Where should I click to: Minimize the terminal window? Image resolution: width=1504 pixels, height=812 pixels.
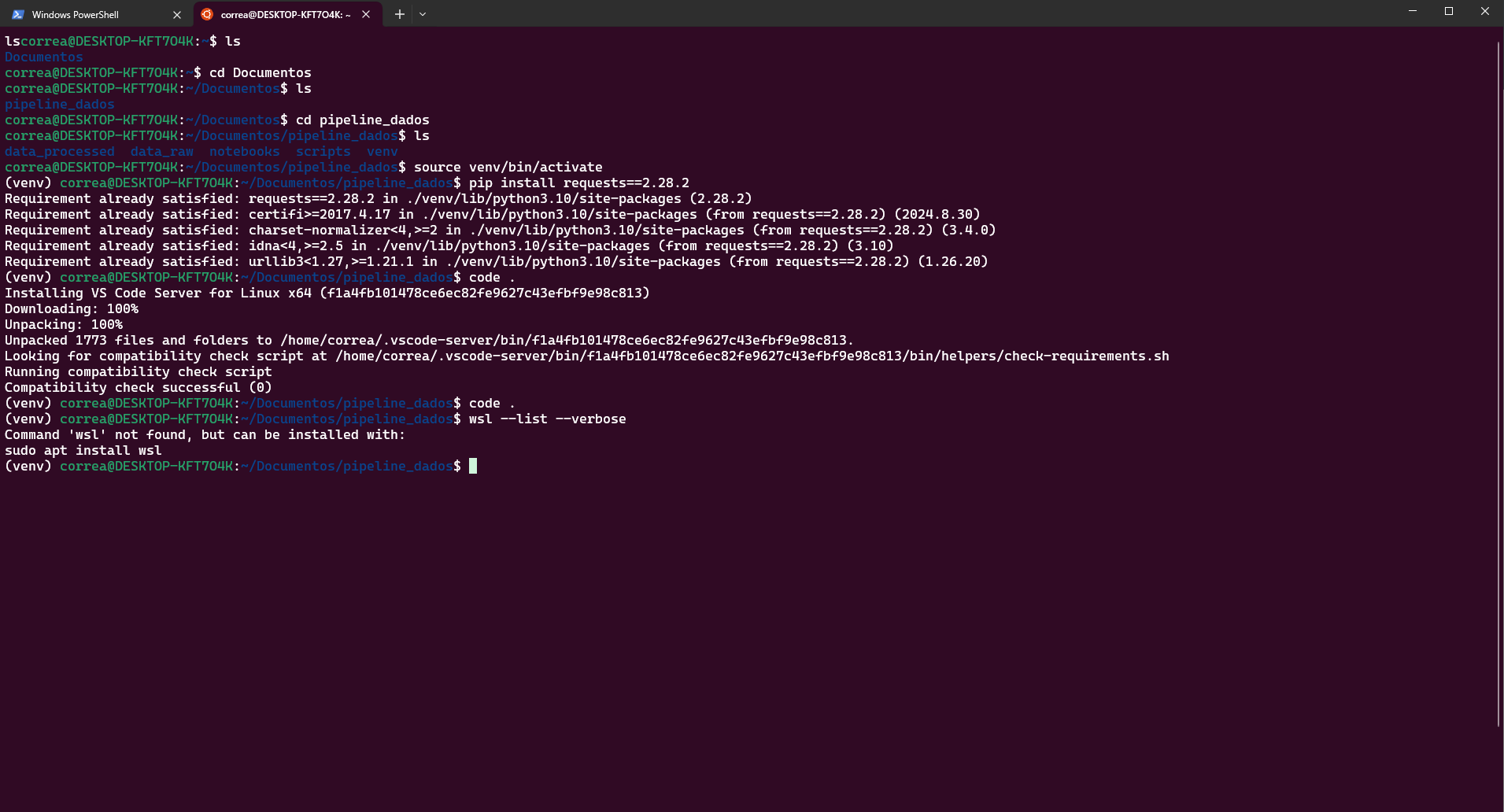coord(1413,11)
